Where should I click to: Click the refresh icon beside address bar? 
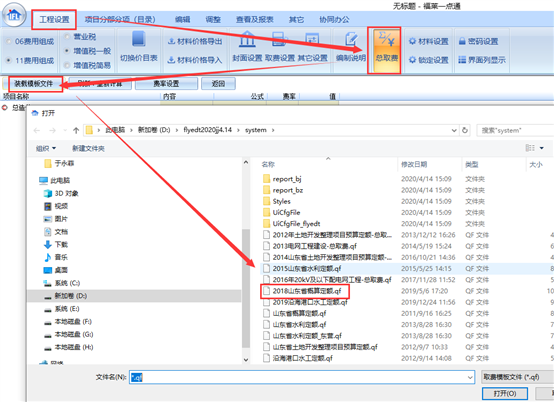pyautogui.click(x=465, y=130)
